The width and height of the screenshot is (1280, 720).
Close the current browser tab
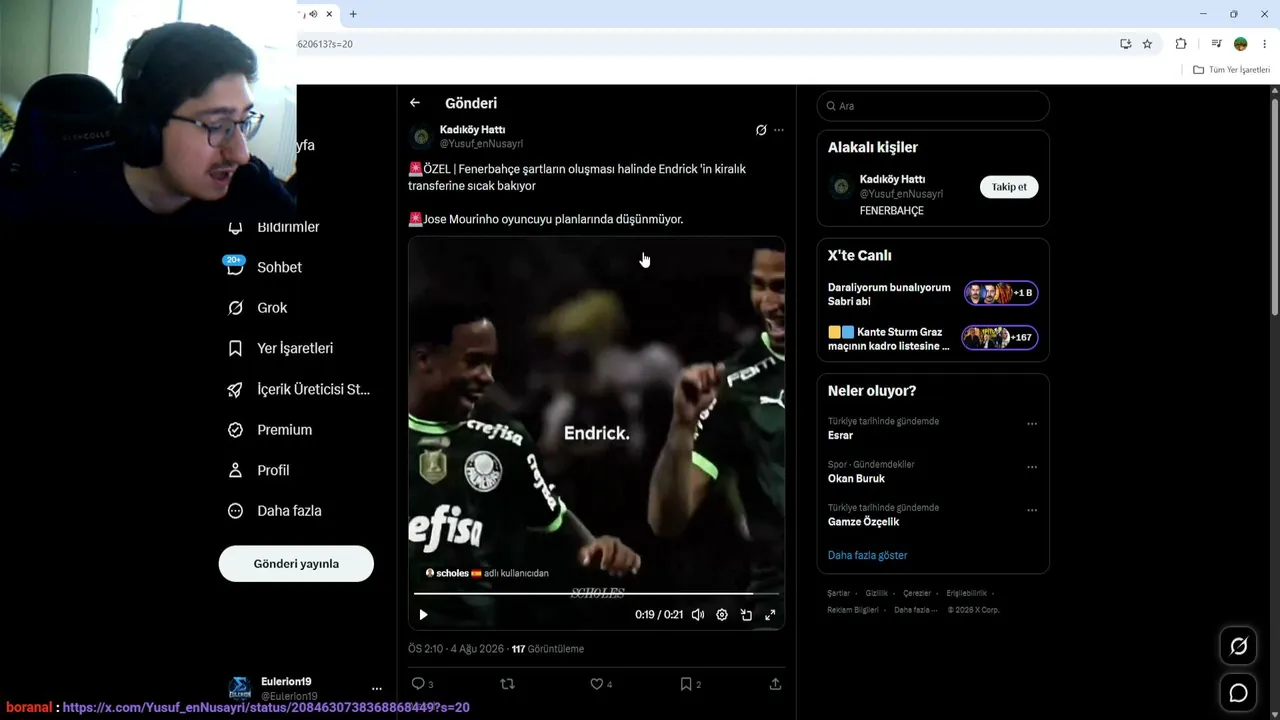point(330,14)
